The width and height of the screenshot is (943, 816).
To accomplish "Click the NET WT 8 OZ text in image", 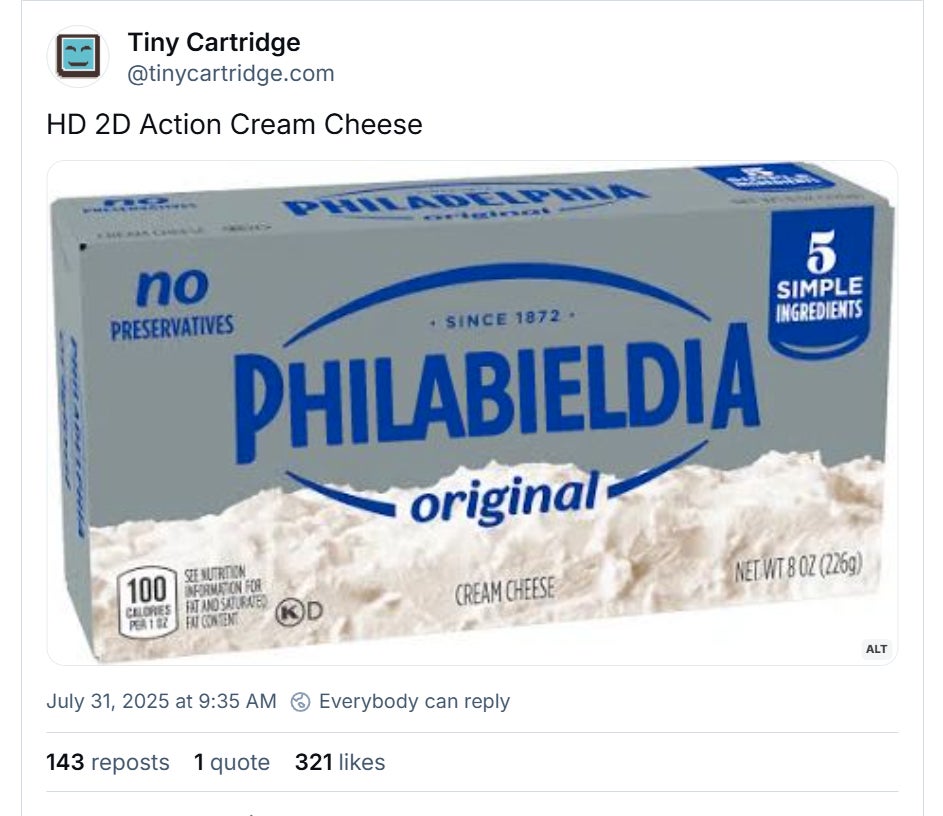I will pyautogui.click(x=796, y=571).
